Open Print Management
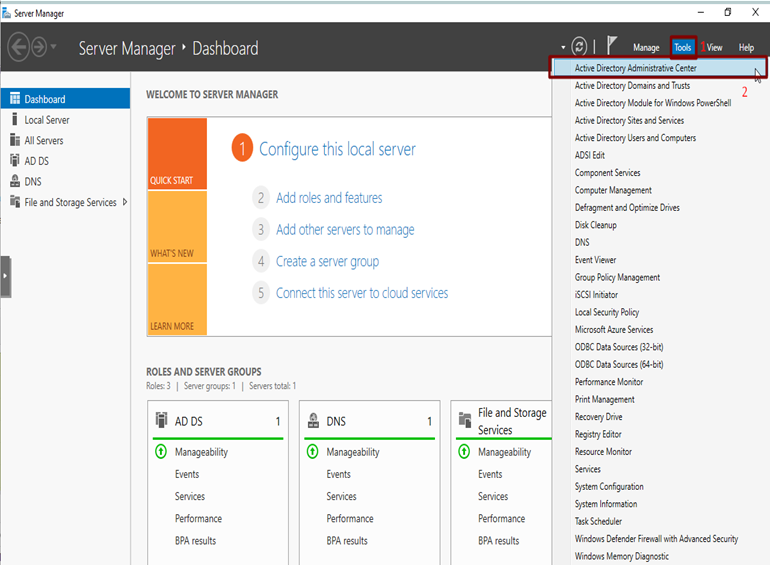This screenshot has width=770, height=565. 605,400
